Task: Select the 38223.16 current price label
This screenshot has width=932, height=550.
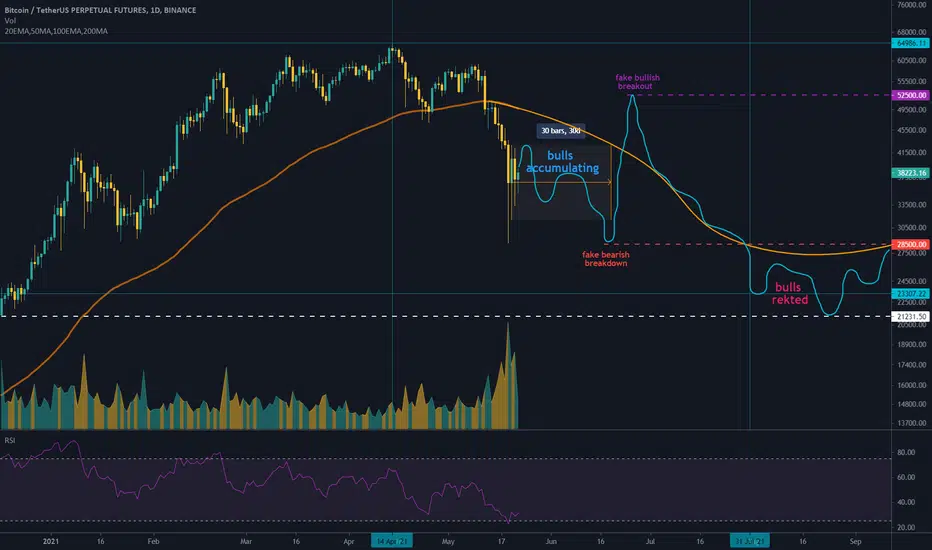Action: 911,173
